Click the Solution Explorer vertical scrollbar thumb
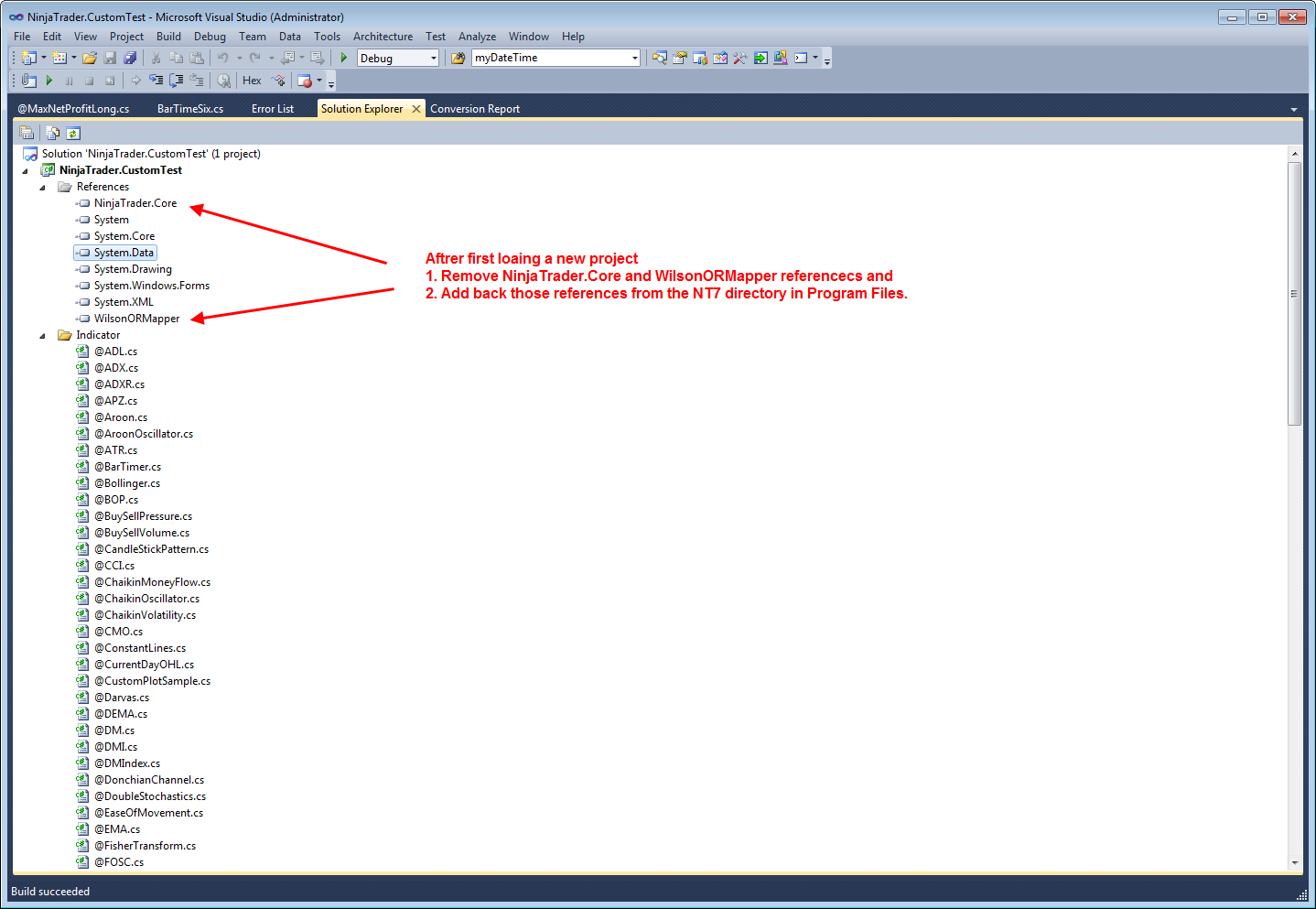Image resolution: width=1316 pixels, height=909 pixels. tap(1294, 293)
